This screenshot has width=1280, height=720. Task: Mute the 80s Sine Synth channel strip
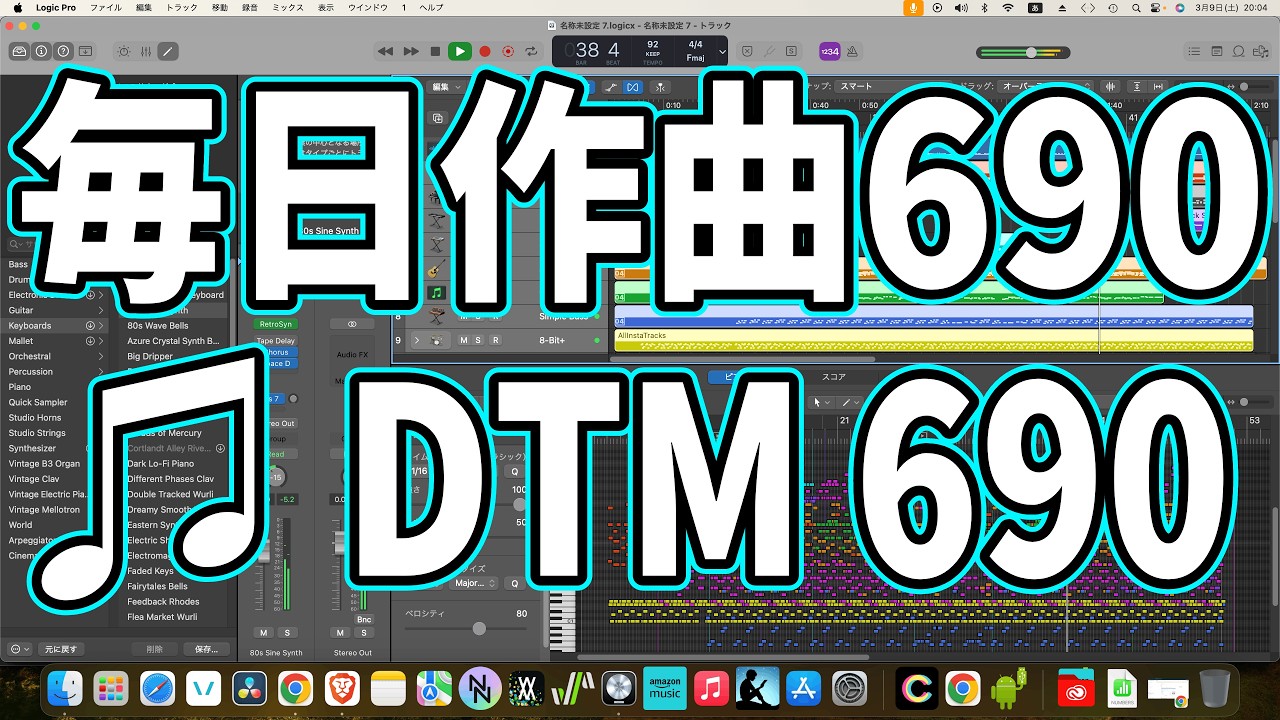tap(263, 633)
